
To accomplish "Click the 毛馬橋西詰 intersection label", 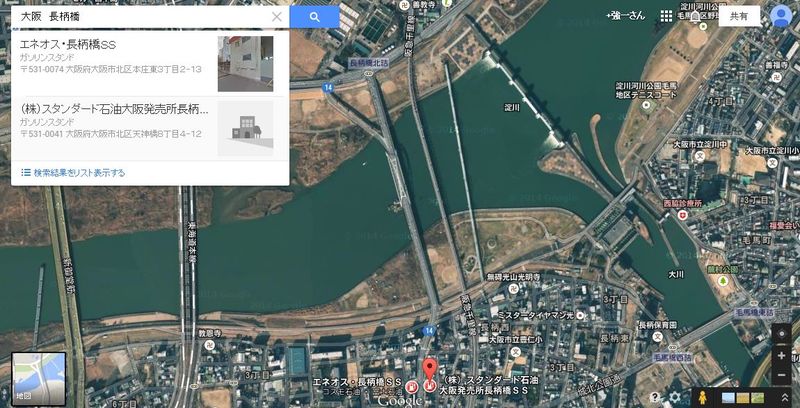I will (x=672, y=358).
